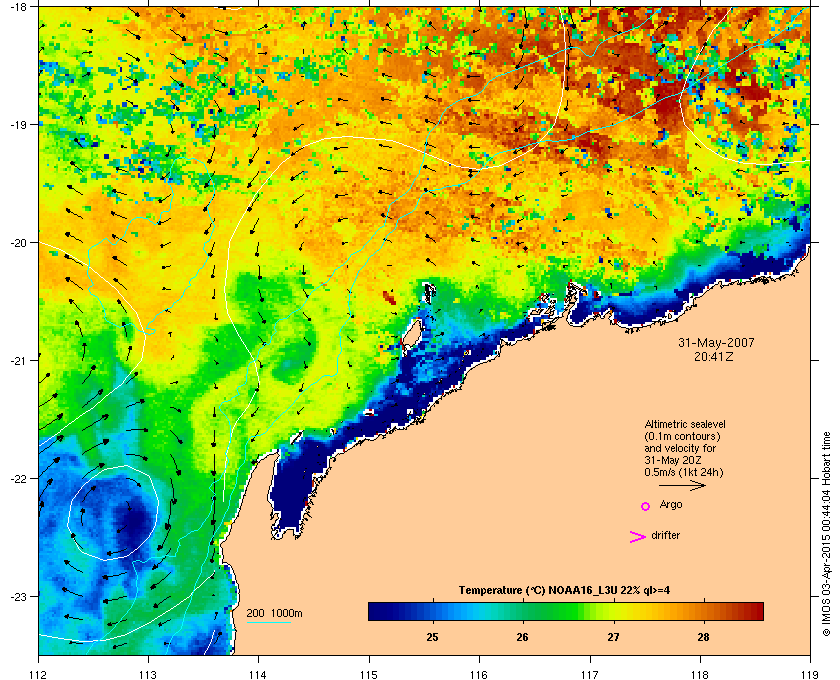Click the latitude axis label '-20'
840x680 pixels.
[19, 242]
